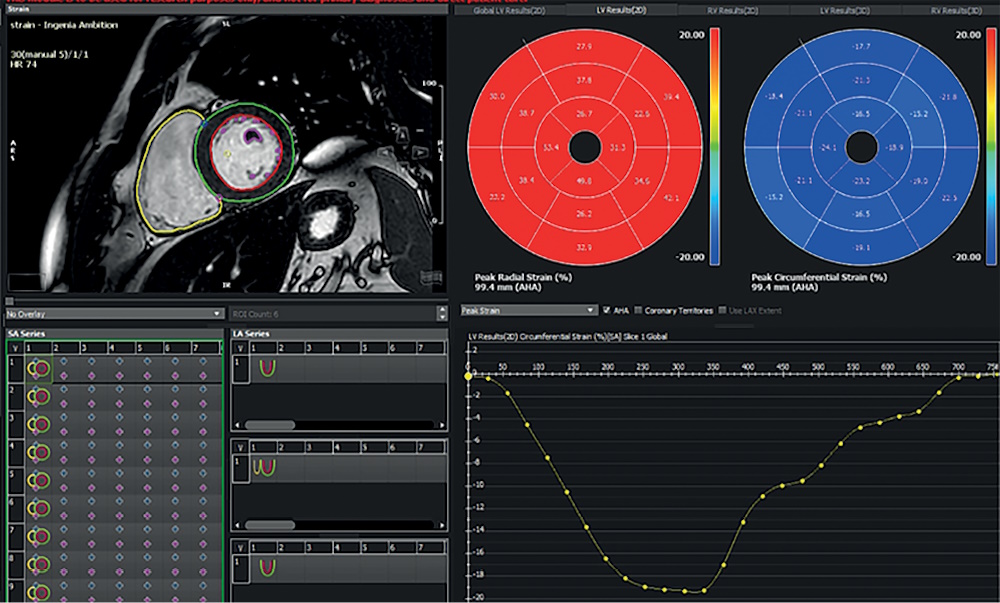Open the LV Results(3D) tab
Viewport: 1000px width, 603px height.
tap(844, 11)
